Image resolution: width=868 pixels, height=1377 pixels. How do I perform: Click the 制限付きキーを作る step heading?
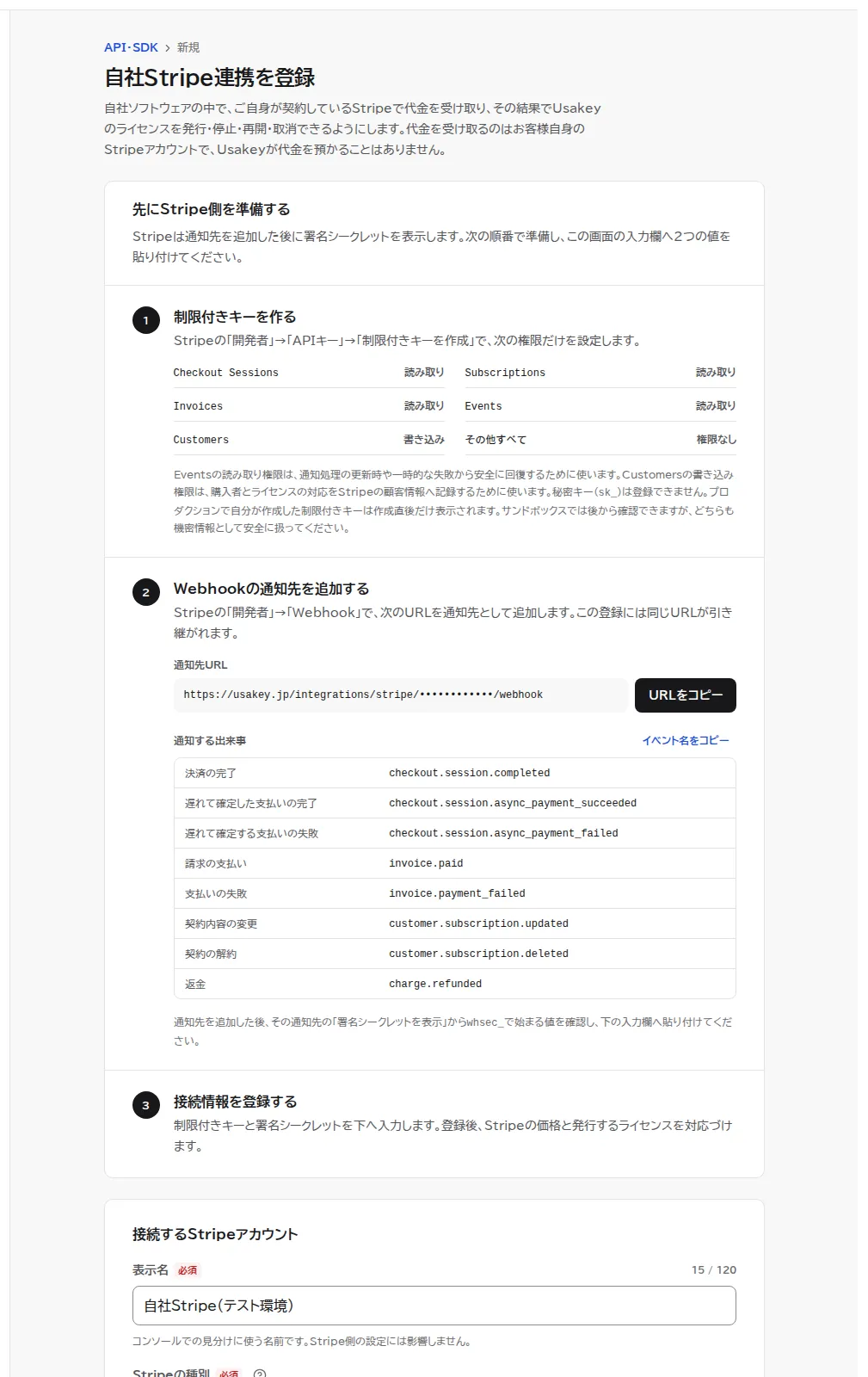click(x=235, y=317)
